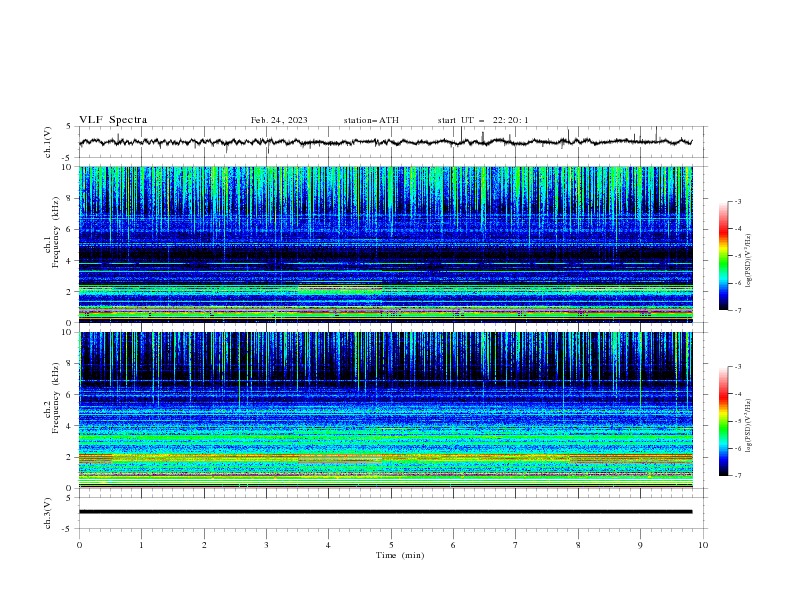Click time axis tick label "7"
The width and height of the screenshot is (792, 612).
click(x=516, y=545)
